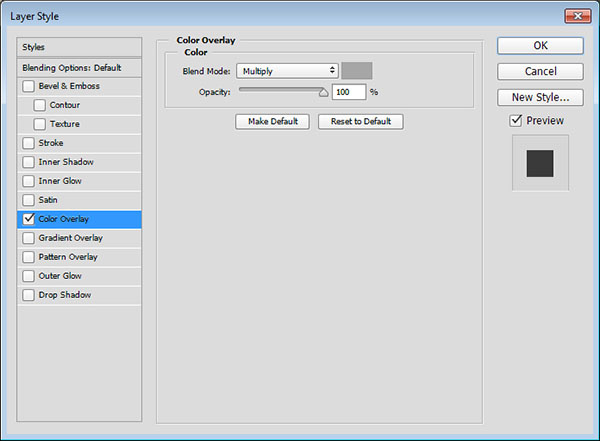Enable the Drop Shadow checkbox
Screen dimensions: 600x441
tap(28, 295)
